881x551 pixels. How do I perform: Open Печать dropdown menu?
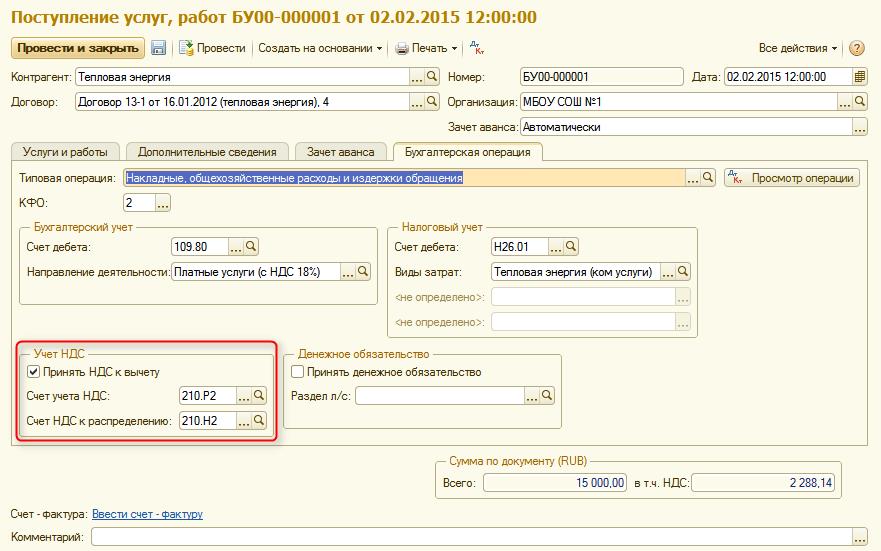(426, 48)
